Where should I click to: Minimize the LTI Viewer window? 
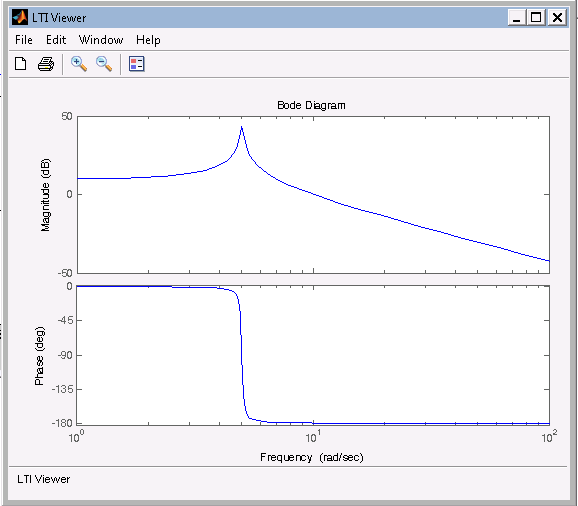click(x=516, y=17)
